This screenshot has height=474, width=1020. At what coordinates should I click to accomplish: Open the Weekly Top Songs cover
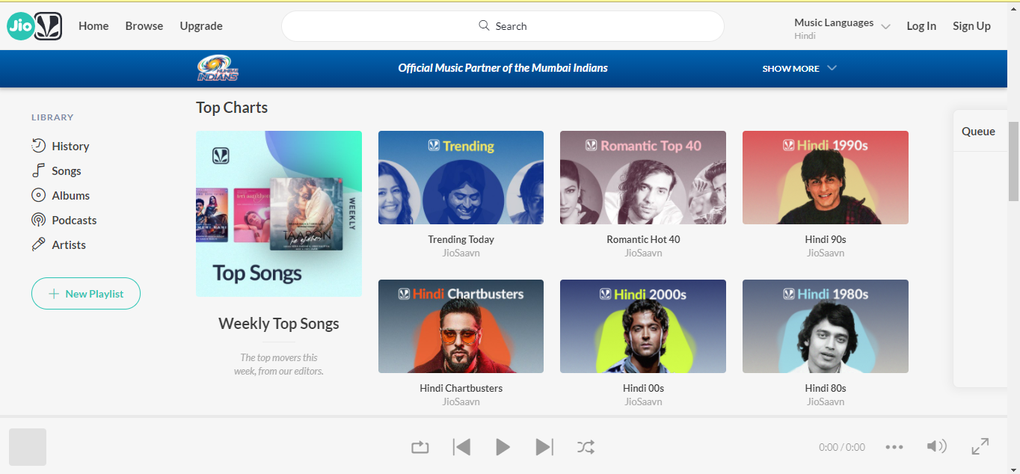coord(279,214)
